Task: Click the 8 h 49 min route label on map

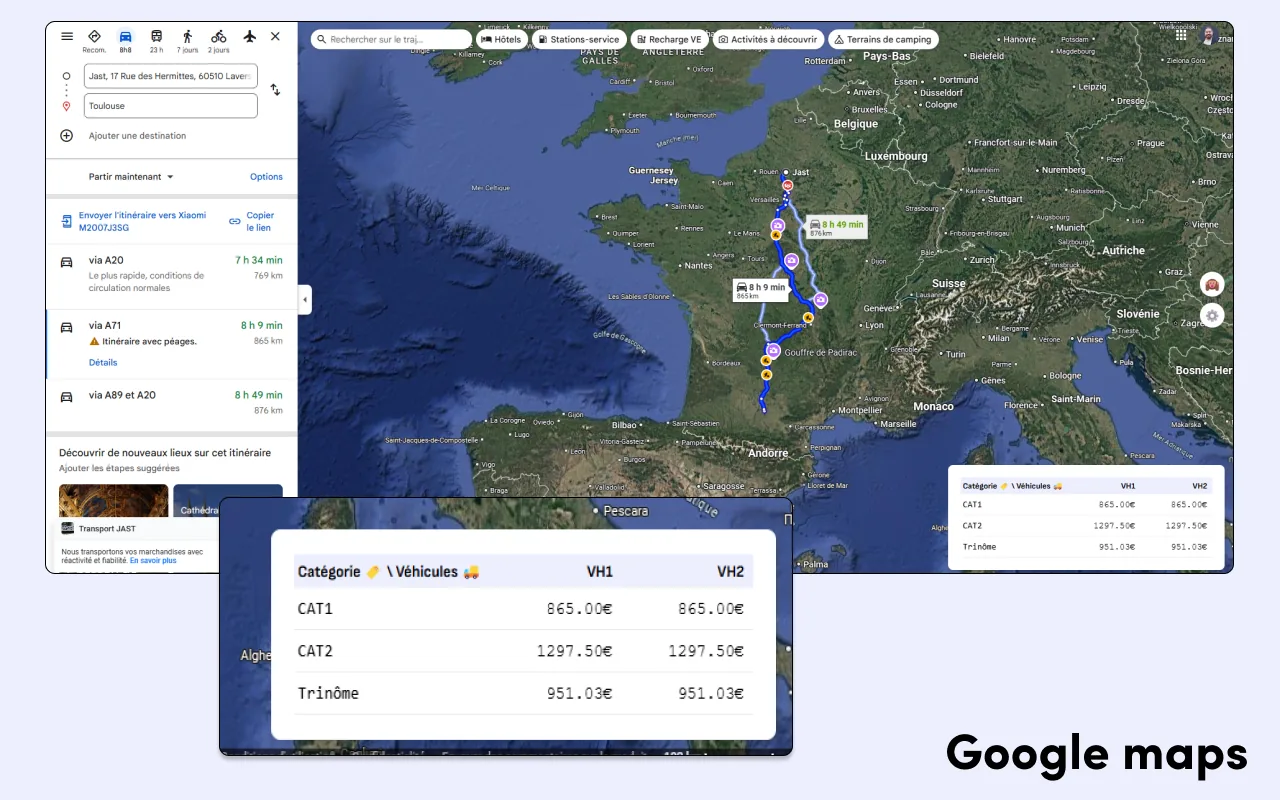Action: click(x=836, y=227)
